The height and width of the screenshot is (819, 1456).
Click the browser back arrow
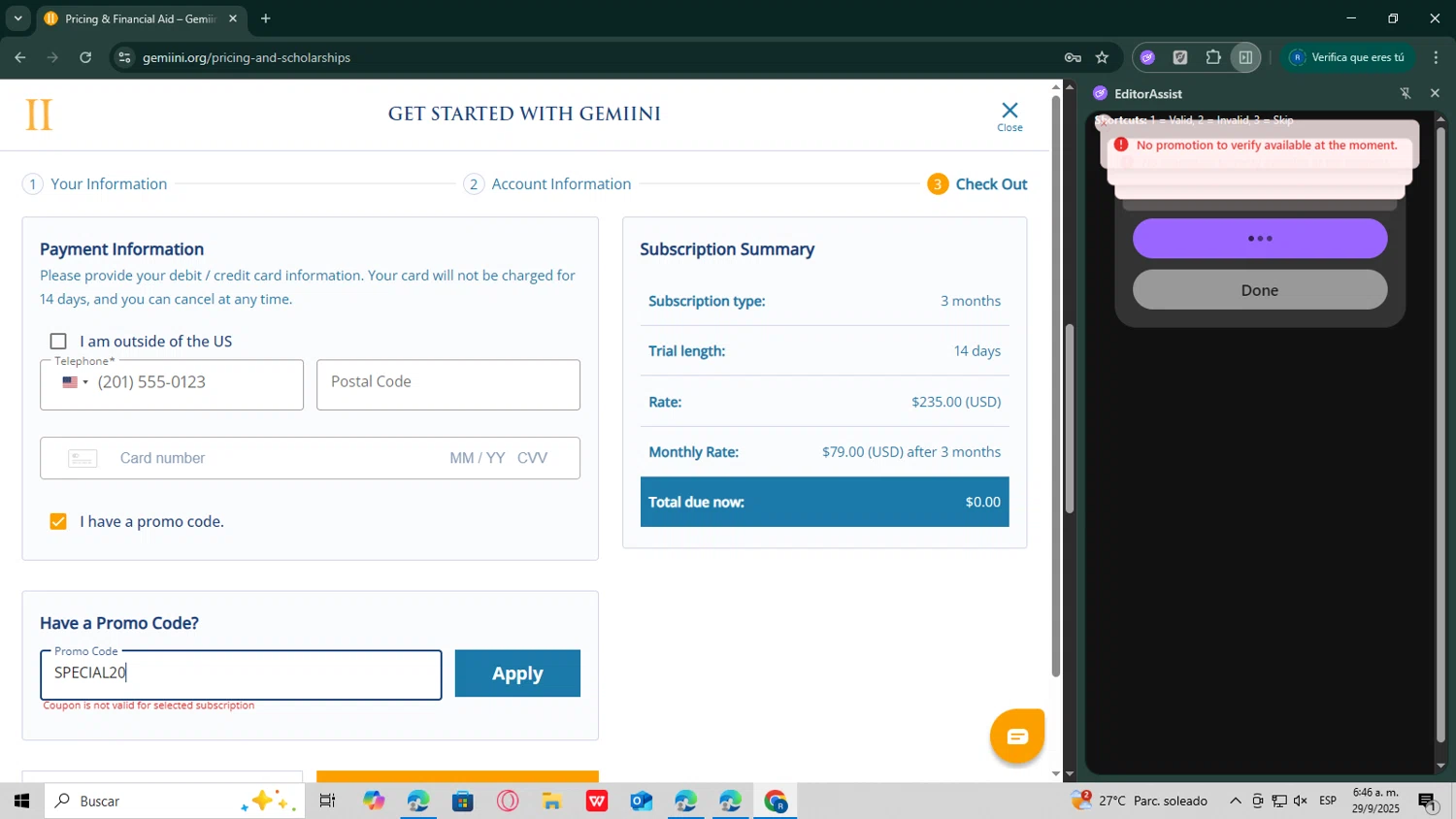[19, 57]
